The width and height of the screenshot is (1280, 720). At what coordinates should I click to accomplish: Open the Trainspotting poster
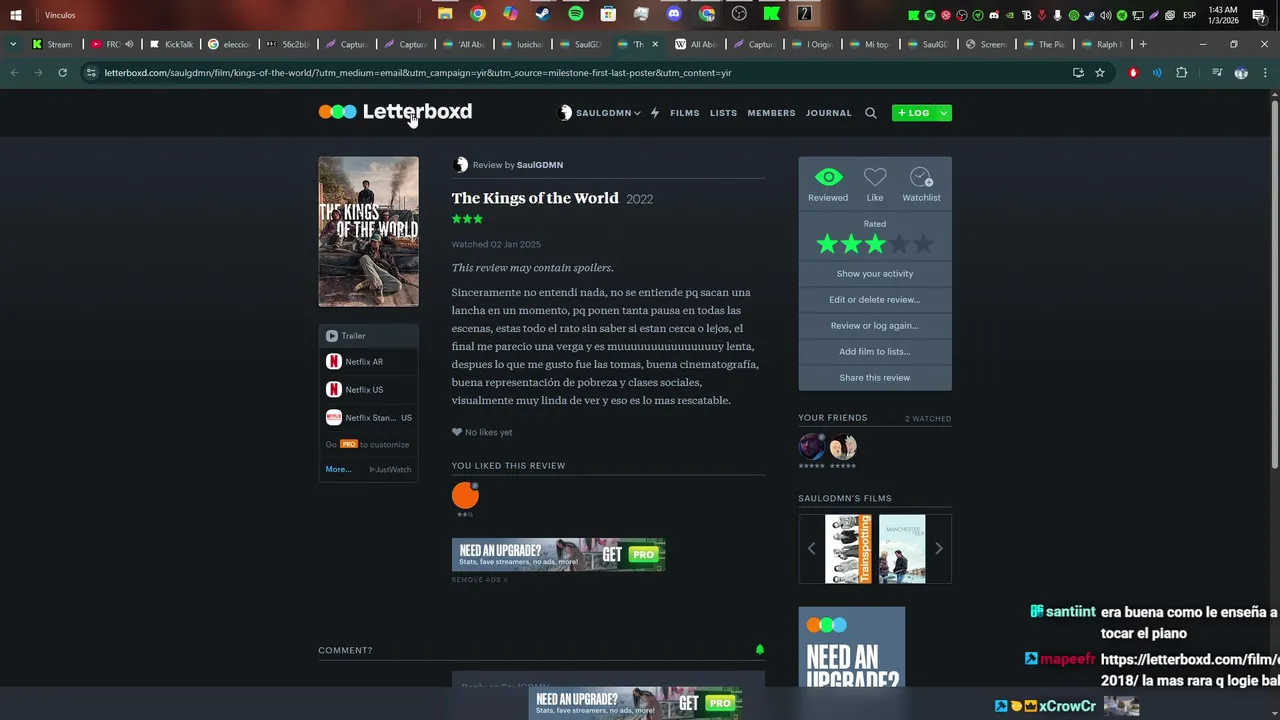pyautogui.click(x=848, y=549)
